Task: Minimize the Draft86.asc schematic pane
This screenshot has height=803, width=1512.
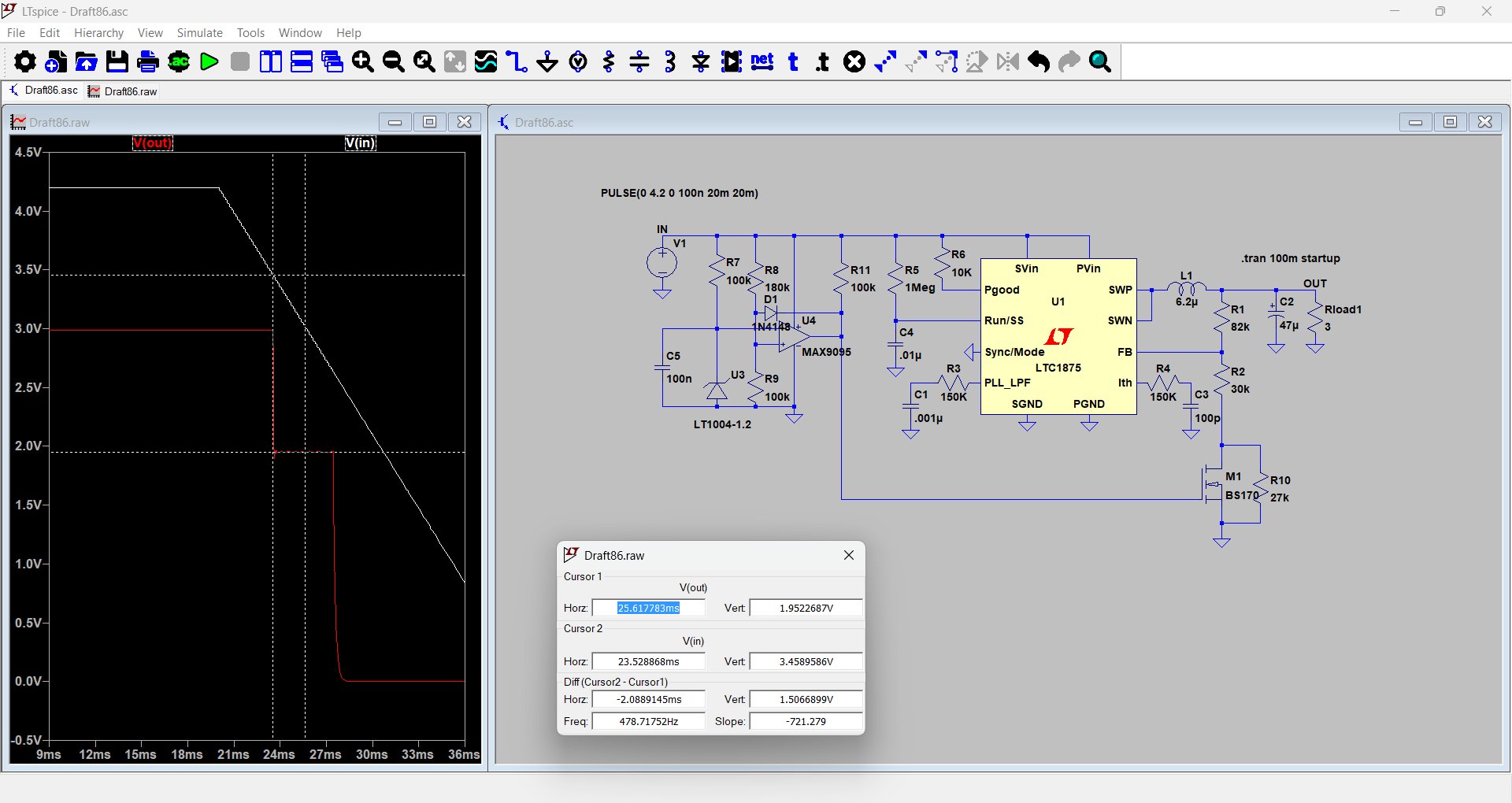Action: pos(1415,122)
